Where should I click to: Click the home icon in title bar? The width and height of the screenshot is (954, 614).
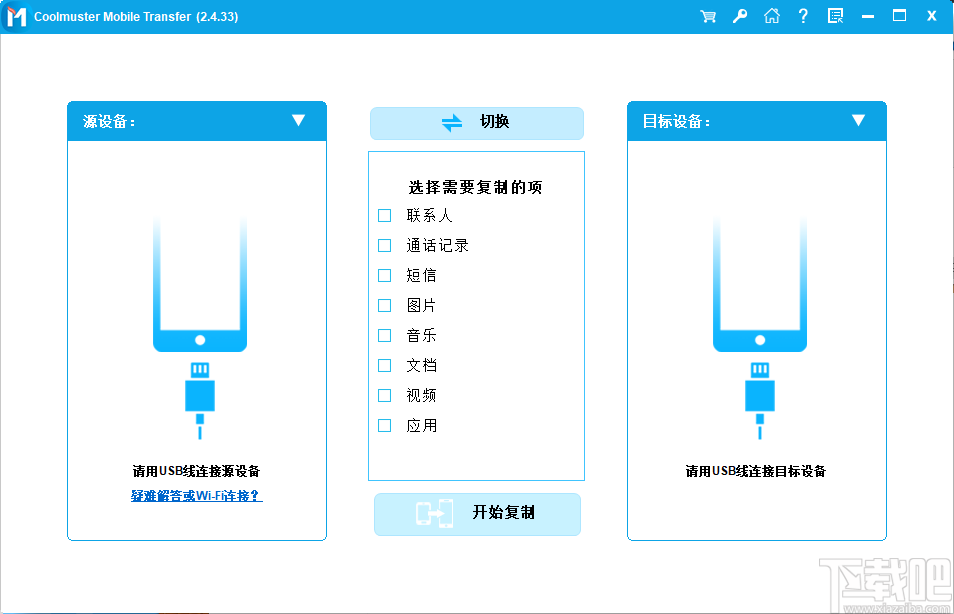point(771,16)
